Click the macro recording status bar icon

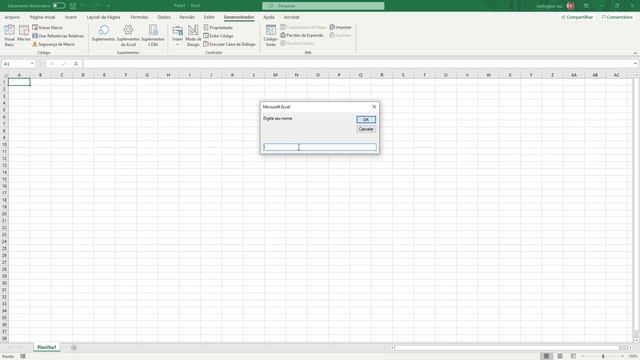point(23,356)
